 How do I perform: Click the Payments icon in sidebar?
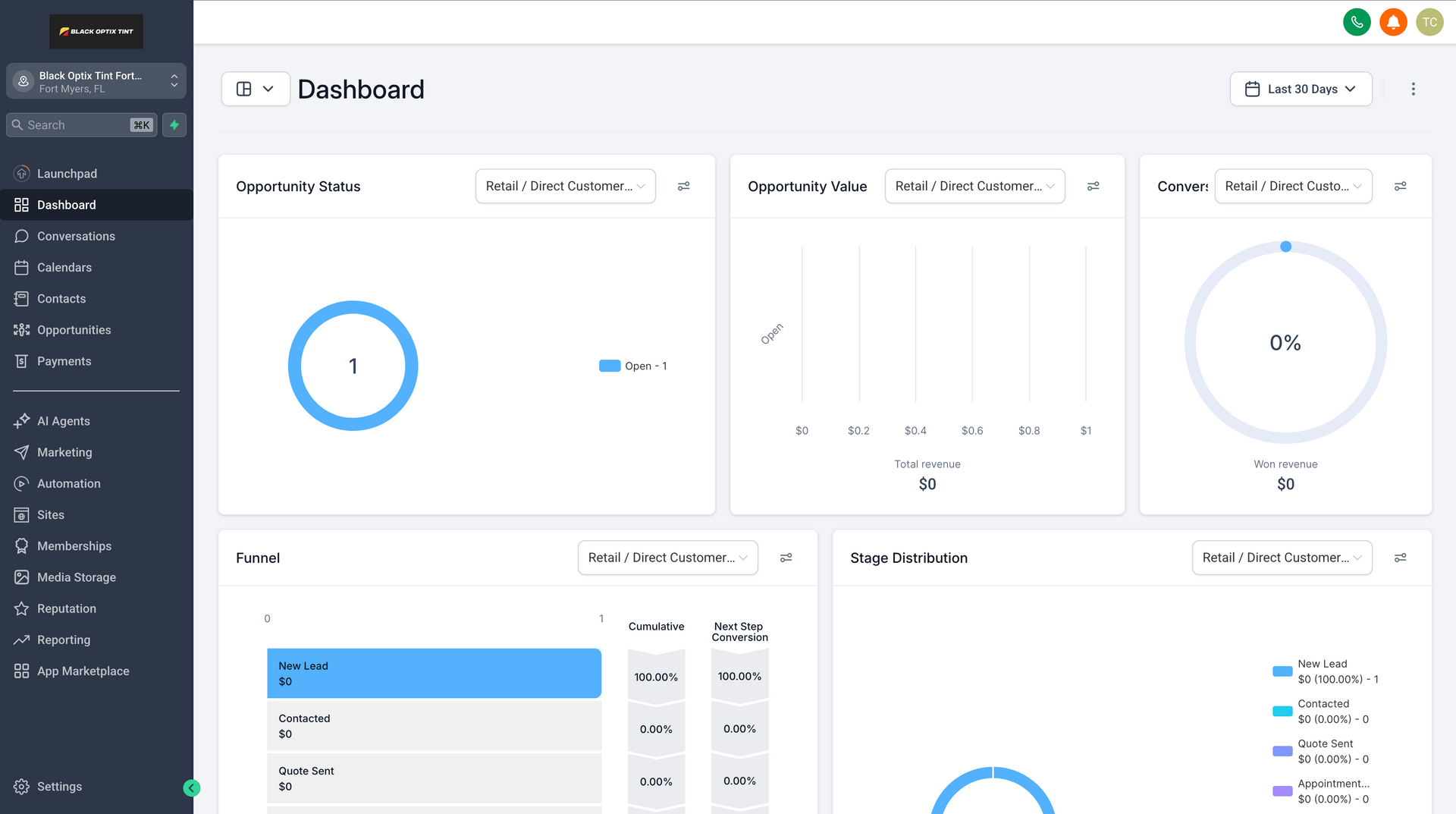point(21,361)
